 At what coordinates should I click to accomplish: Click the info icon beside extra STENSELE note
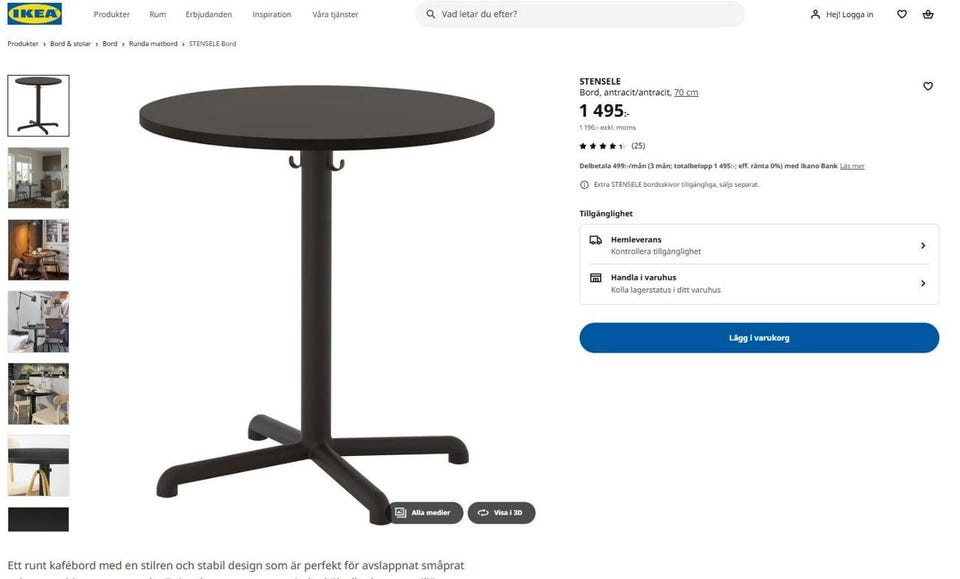[x=584, y=184]
